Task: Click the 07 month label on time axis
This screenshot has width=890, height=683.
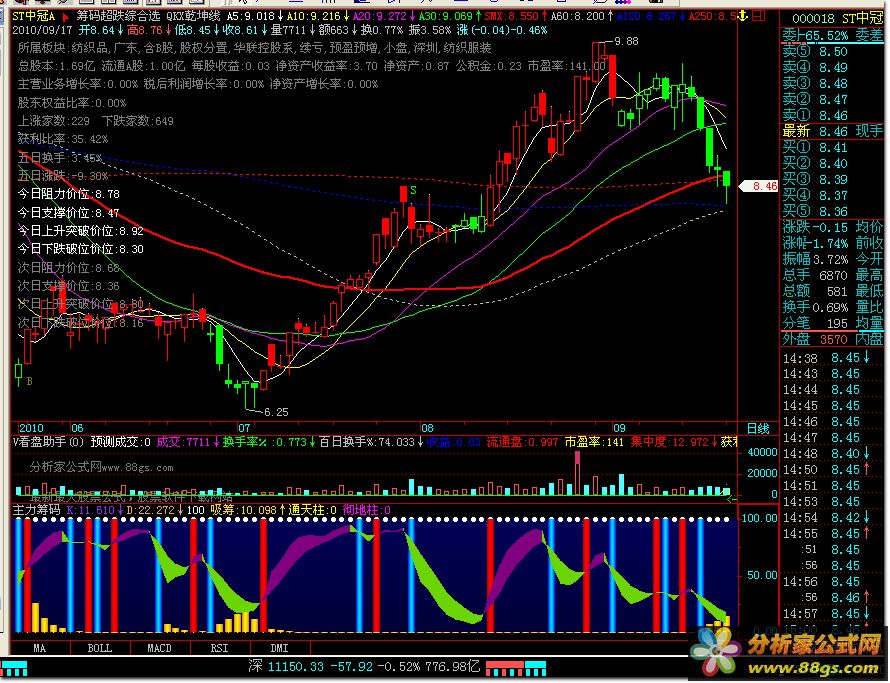Action: (x=244, y=428)
